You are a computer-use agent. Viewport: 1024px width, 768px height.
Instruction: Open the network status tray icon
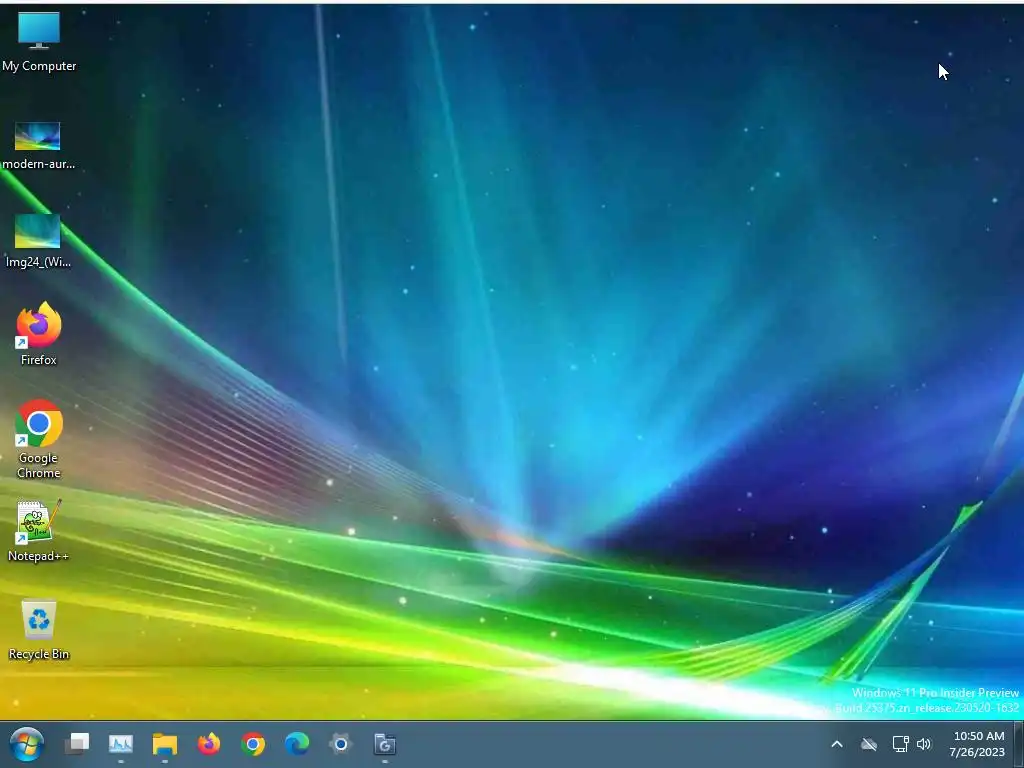900,744
